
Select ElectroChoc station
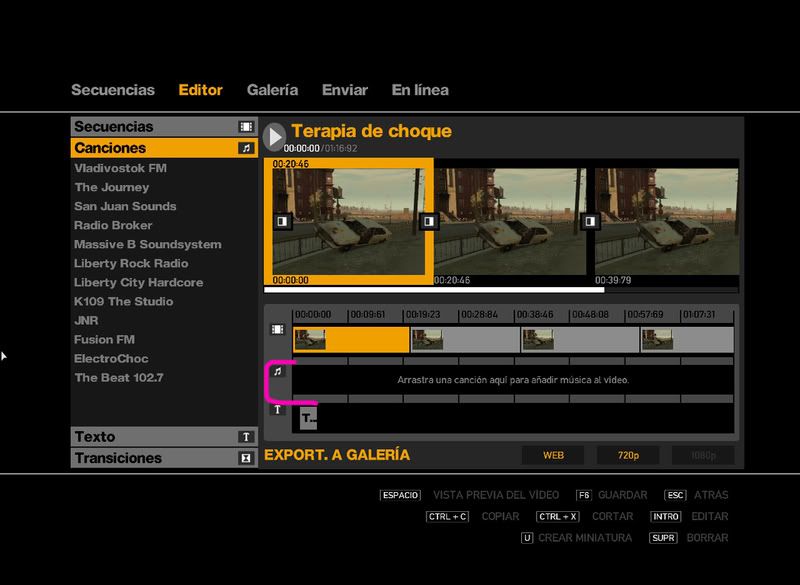(111, 359)
